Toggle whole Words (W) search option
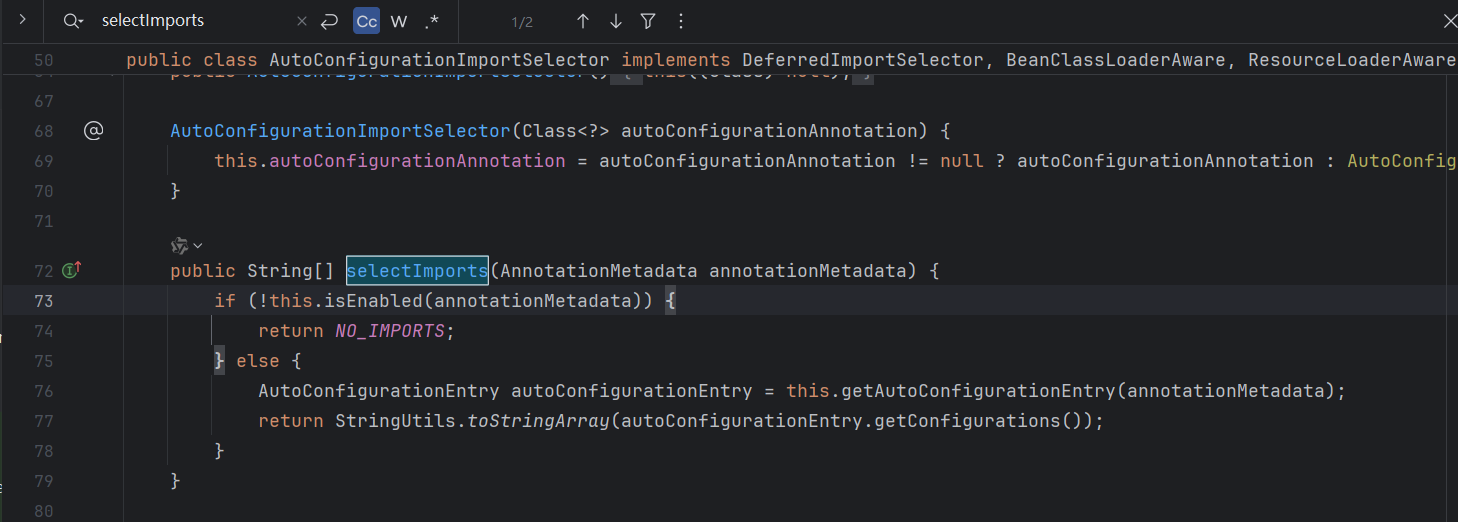This screenshot has height=522, width=1458. pos(399,21)
